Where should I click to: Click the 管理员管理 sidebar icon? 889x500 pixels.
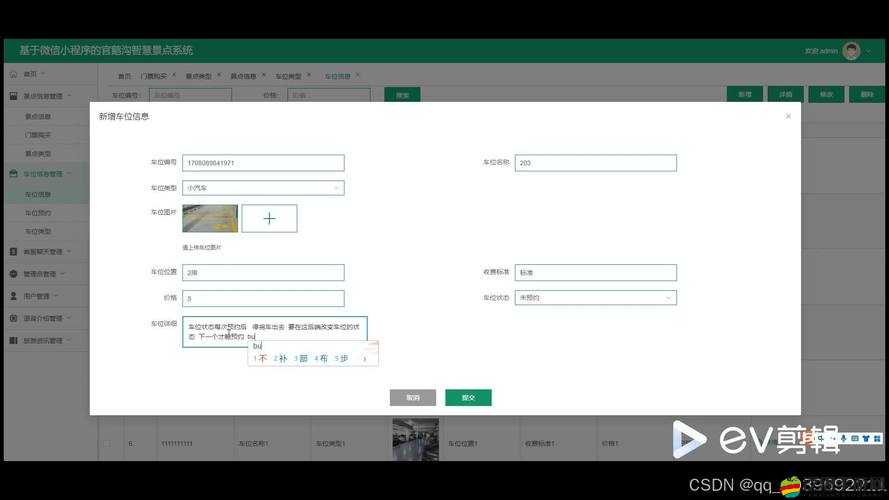click(x=13, y=274)
